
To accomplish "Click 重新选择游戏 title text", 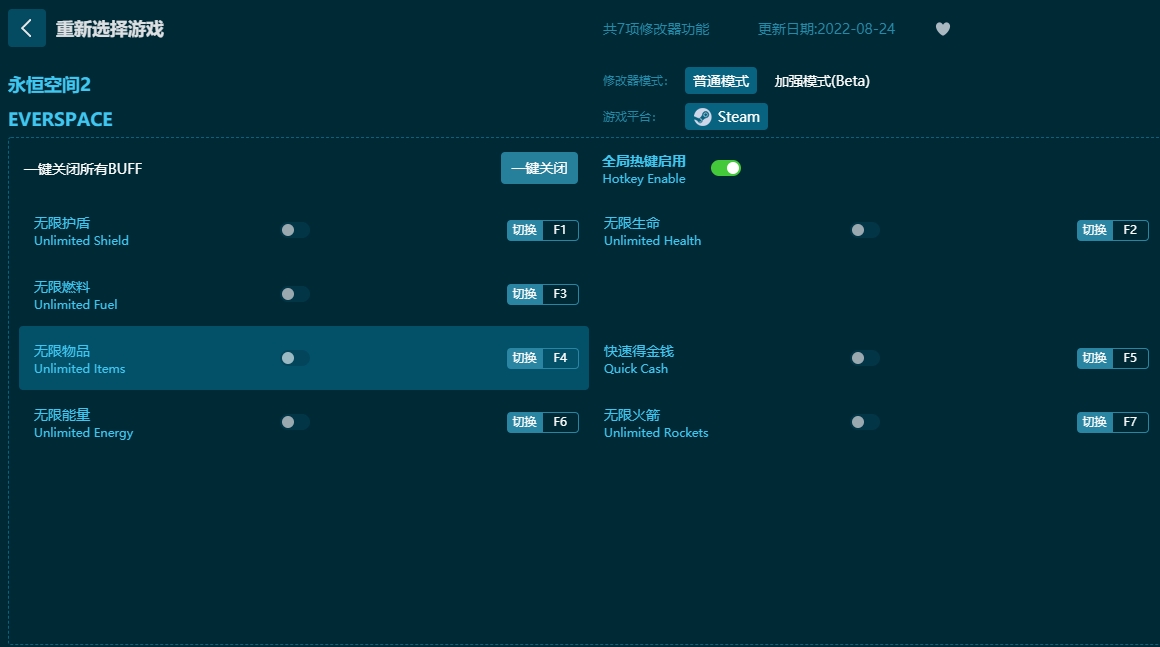I will 109,29.
